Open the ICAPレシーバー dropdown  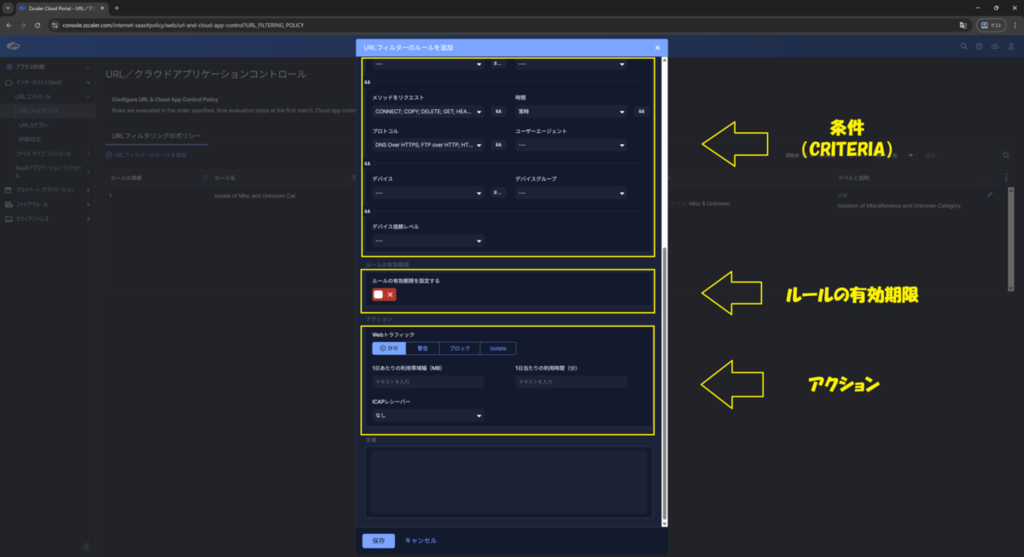pos(428,415)
